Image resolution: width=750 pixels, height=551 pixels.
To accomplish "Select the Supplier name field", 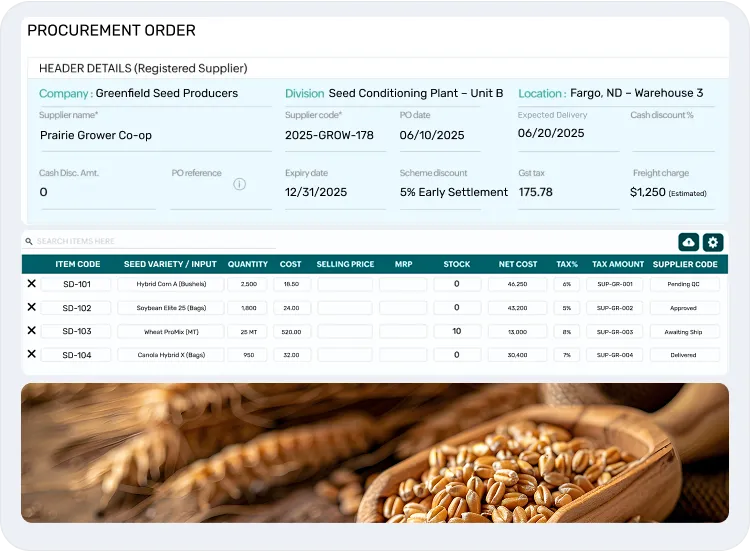I will 154,135.
